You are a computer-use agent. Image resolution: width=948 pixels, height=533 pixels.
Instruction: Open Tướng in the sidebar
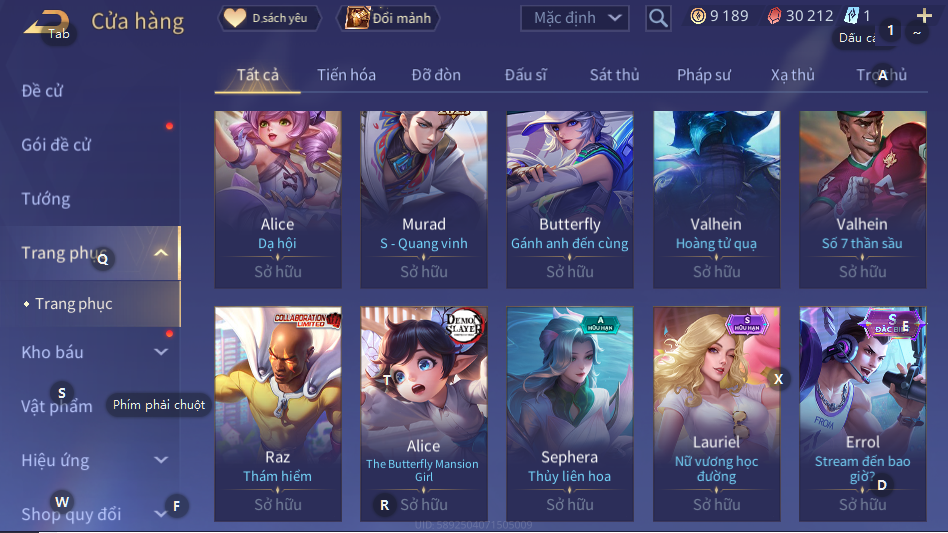pyautogui.click(x=46, y=199)
